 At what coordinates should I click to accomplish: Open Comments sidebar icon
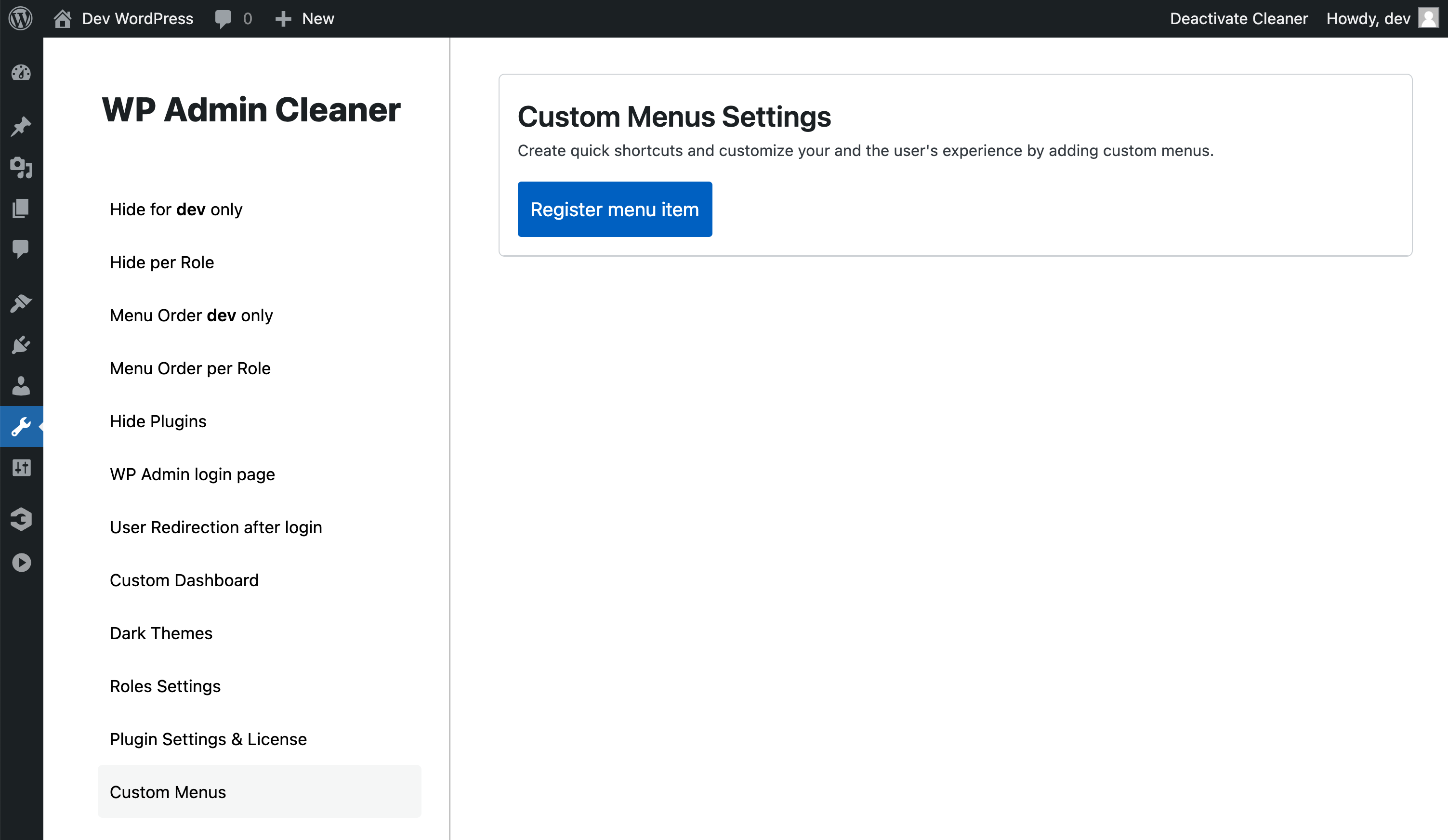tap(21, 249)
